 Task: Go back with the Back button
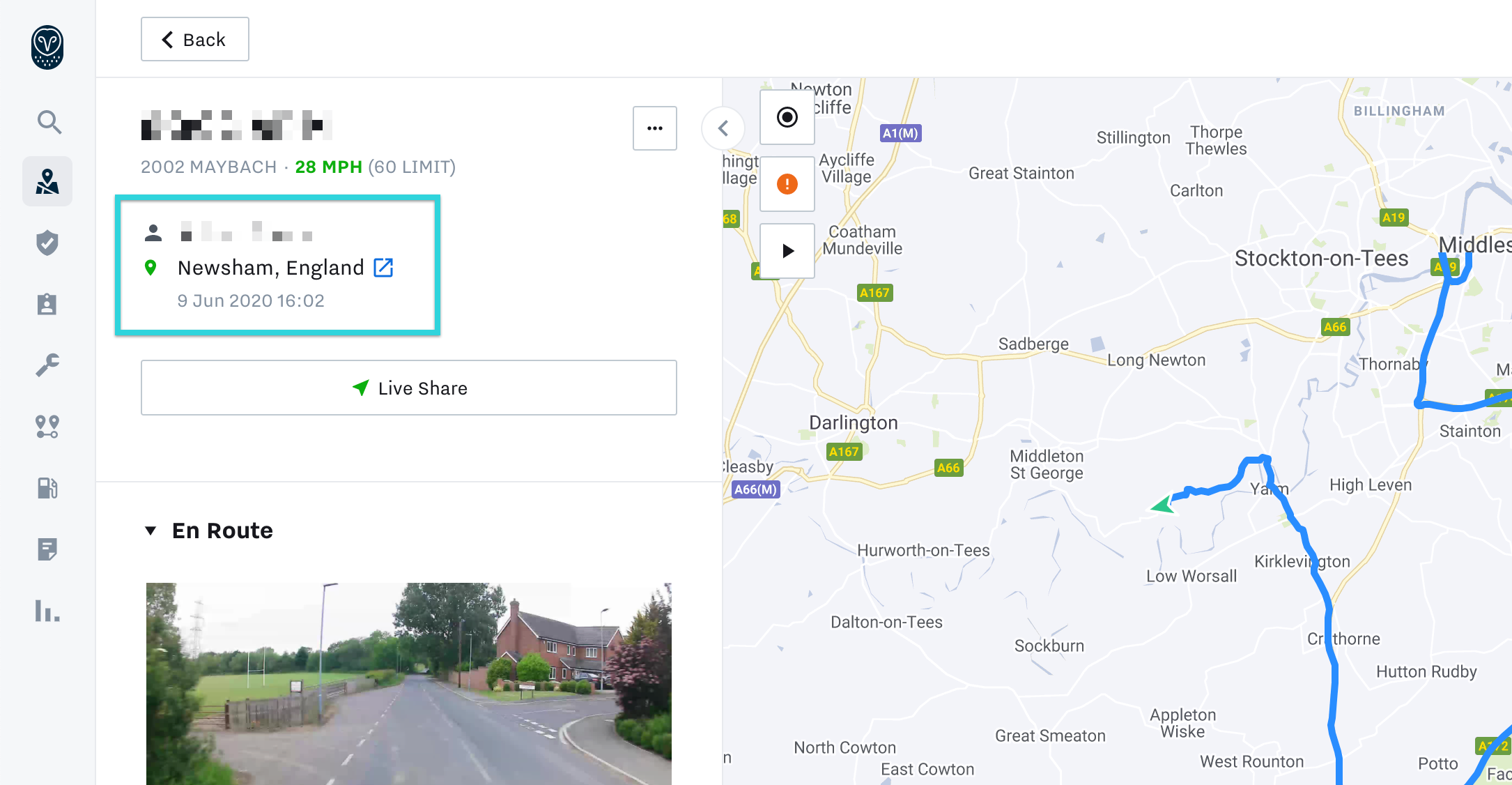[195, 39]
